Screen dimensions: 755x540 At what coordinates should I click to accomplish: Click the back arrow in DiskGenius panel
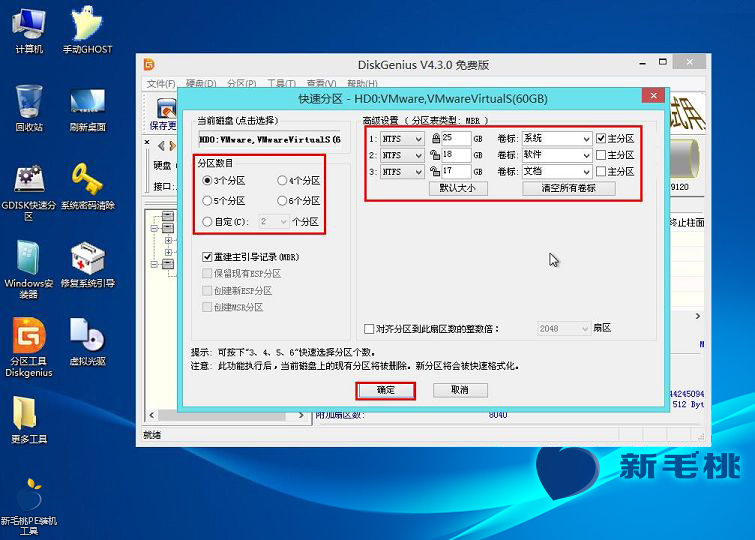161,145
